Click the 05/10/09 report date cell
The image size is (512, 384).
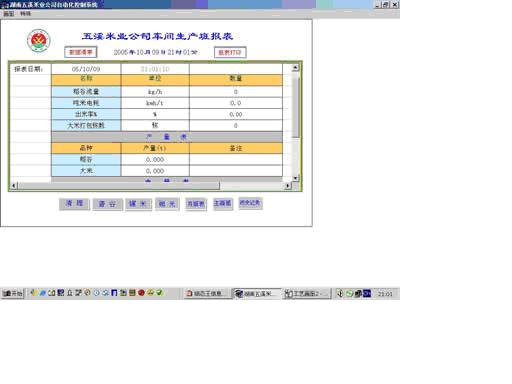(86, 69)
